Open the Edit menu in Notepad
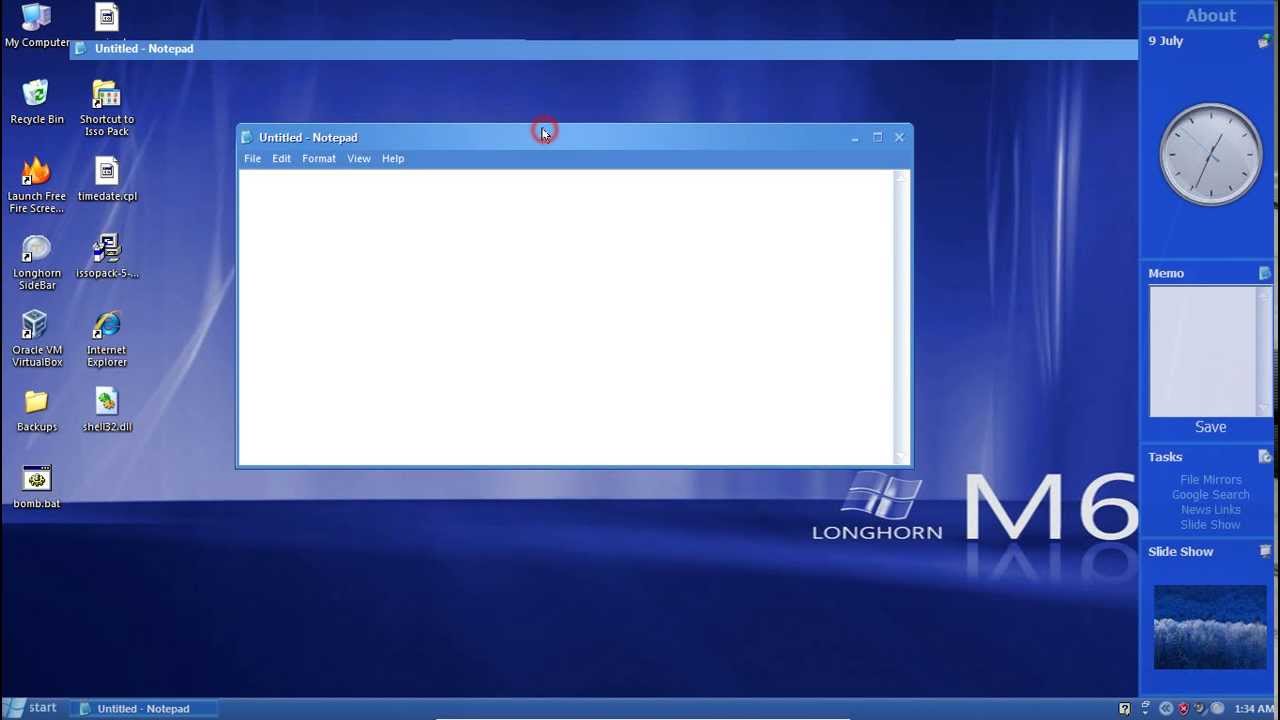This screenshot has width=1280, height=720. point(281,159)
